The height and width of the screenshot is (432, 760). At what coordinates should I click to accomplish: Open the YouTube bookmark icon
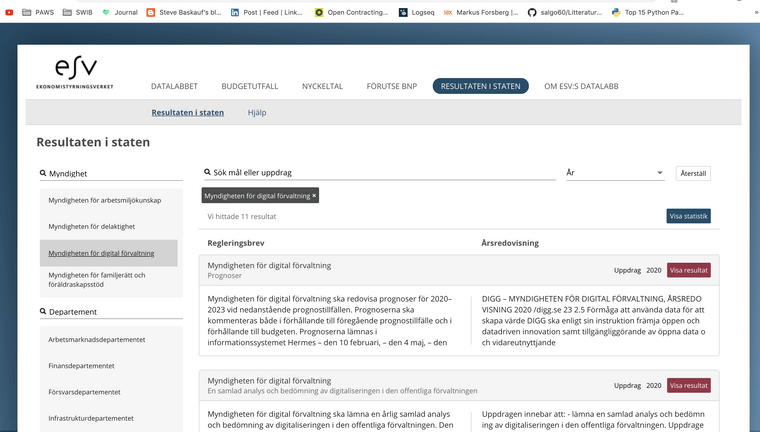pyautogui.click(x=7, y=12)
